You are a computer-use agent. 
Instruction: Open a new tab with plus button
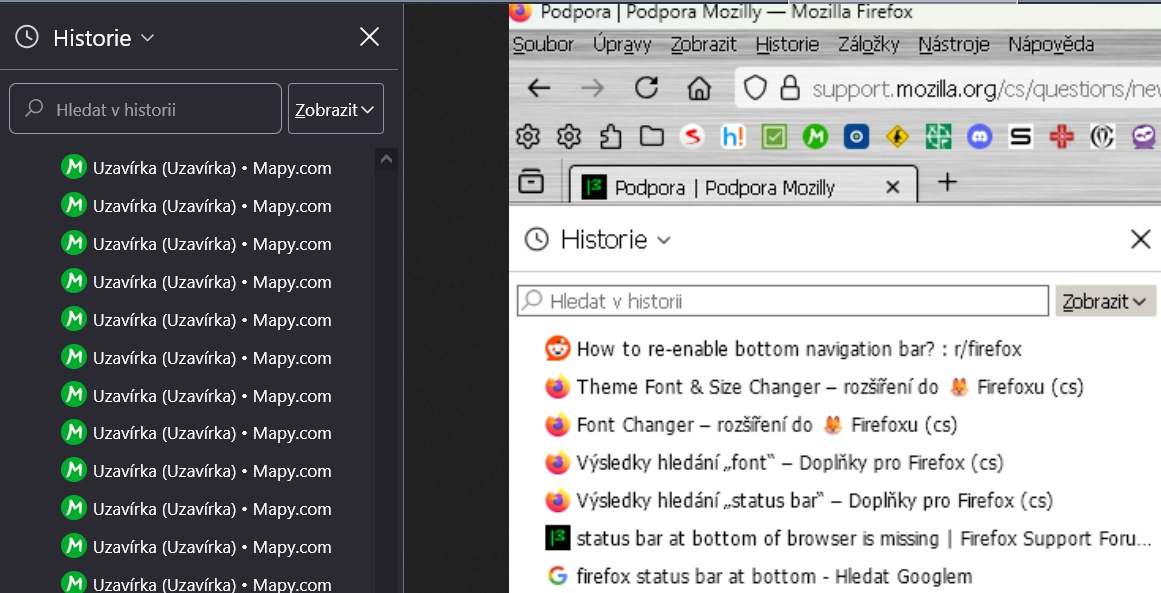(x=948, y=181)
